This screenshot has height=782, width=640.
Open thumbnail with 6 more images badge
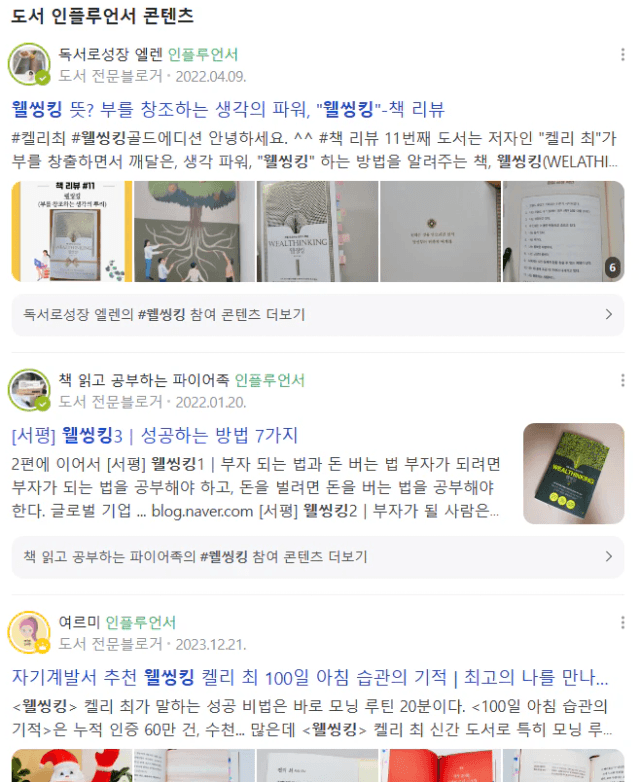(564, 231)
